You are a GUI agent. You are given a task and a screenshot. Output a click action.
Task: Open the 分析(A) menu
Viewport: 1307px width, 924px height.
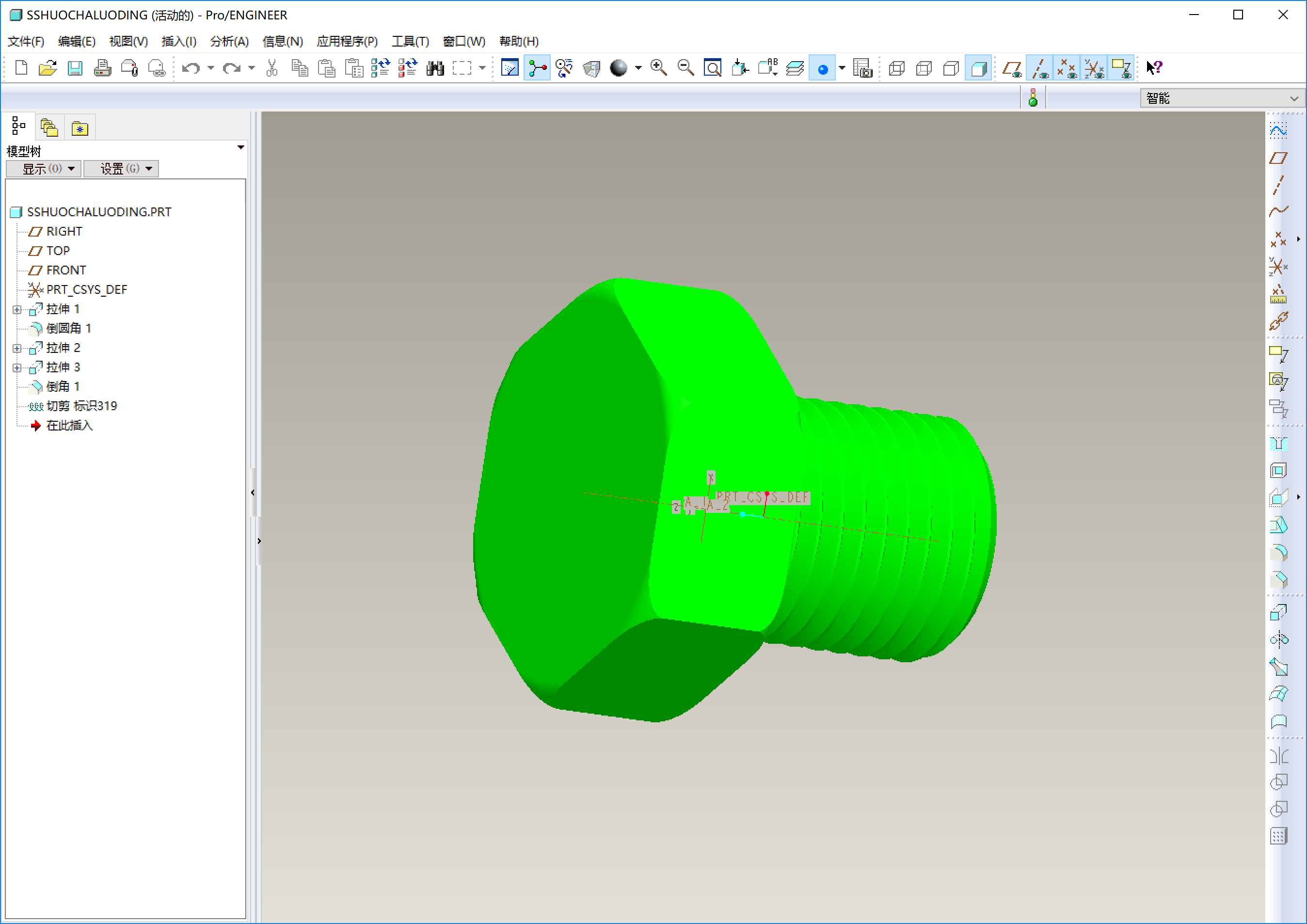[x=229, y=41]
